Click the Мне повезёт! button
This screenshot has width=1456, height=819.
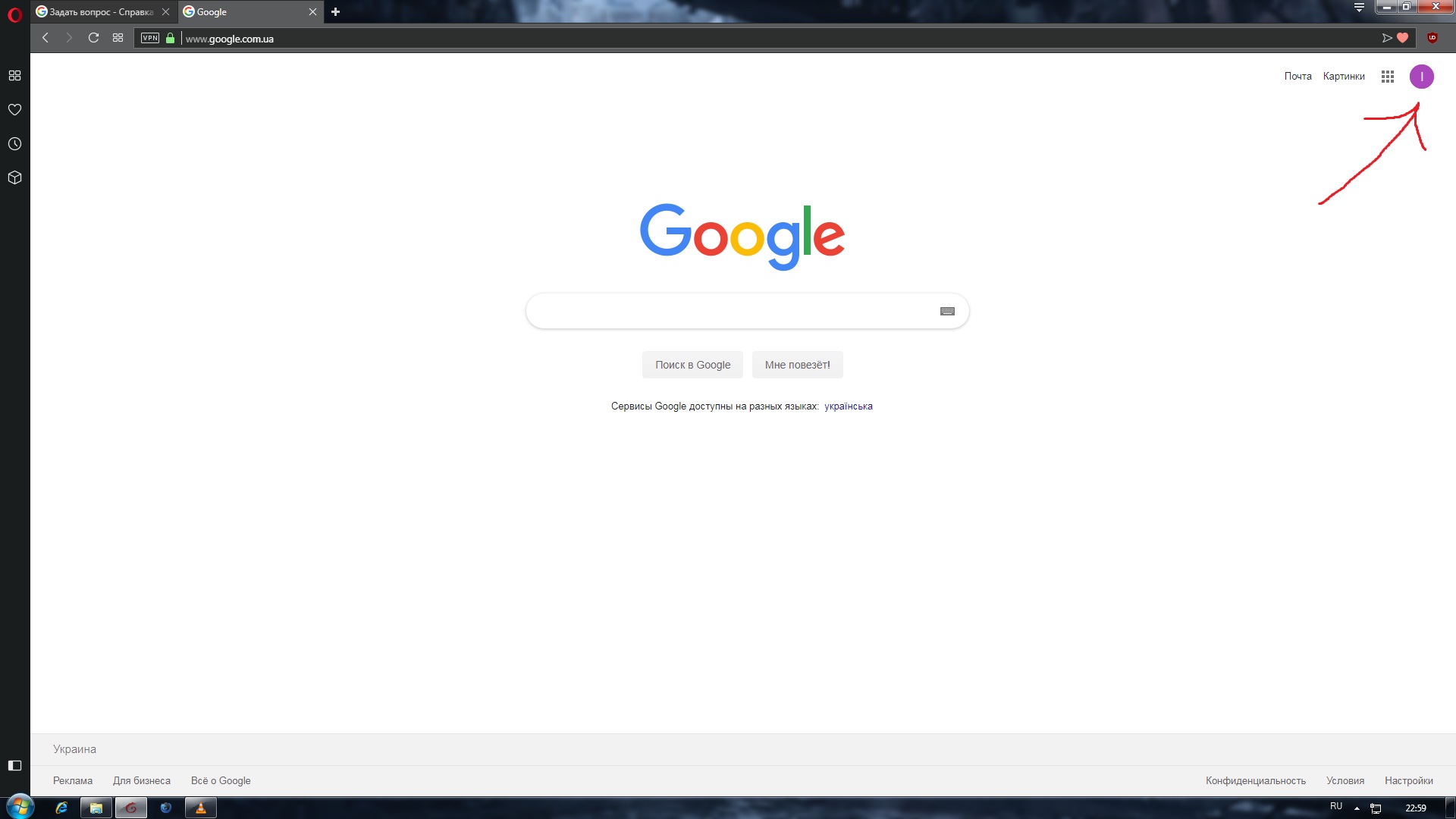[x=797, y=365]
